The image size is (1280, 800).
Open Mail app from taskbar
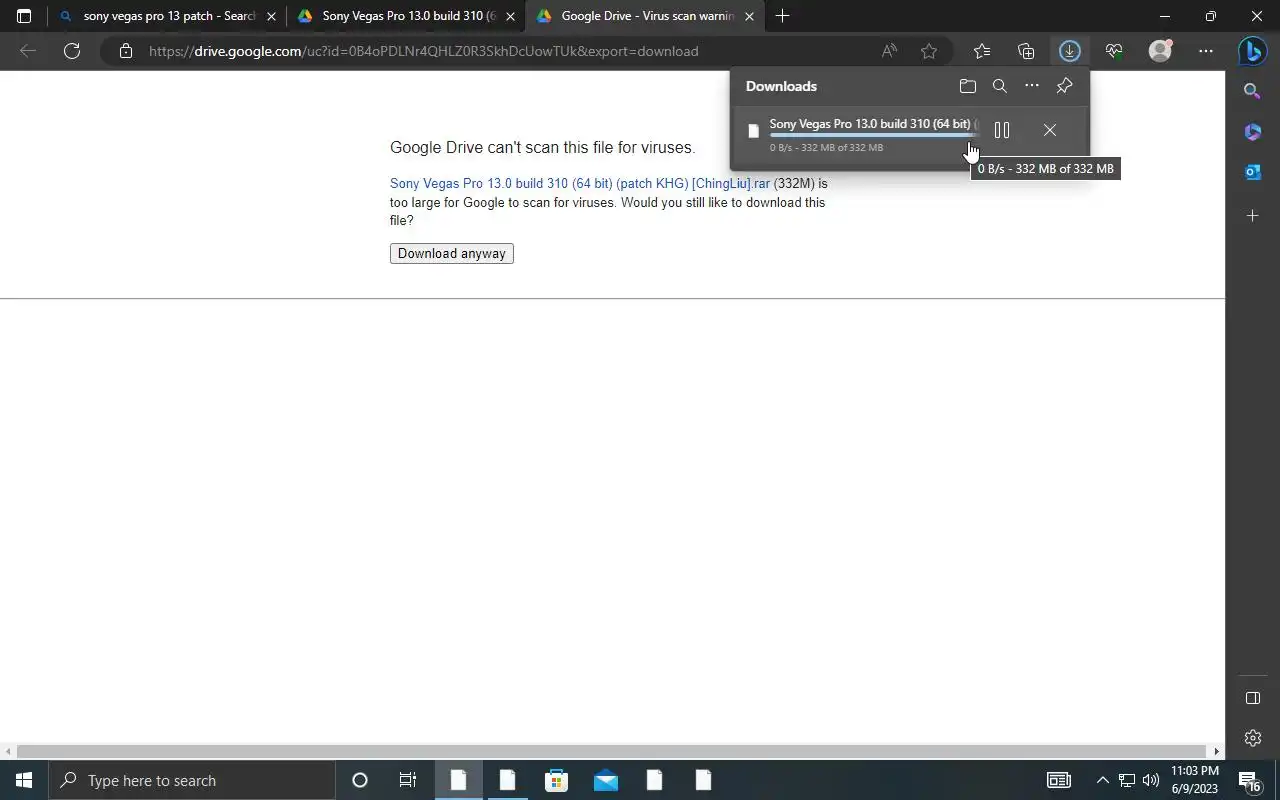point(605,780)
